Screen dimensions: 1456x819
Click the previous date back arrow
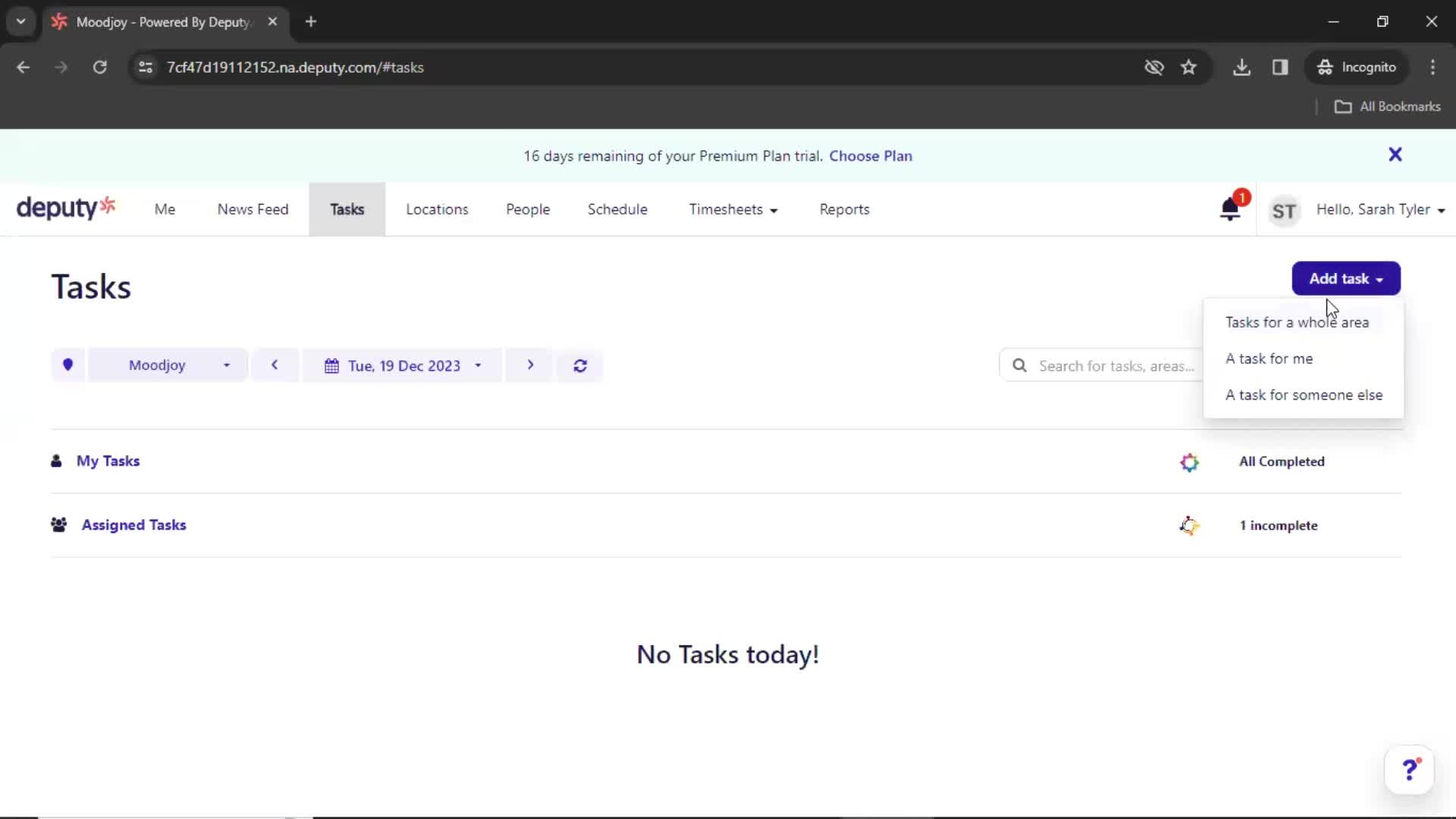pyautogui.click(x=275, y=365)
